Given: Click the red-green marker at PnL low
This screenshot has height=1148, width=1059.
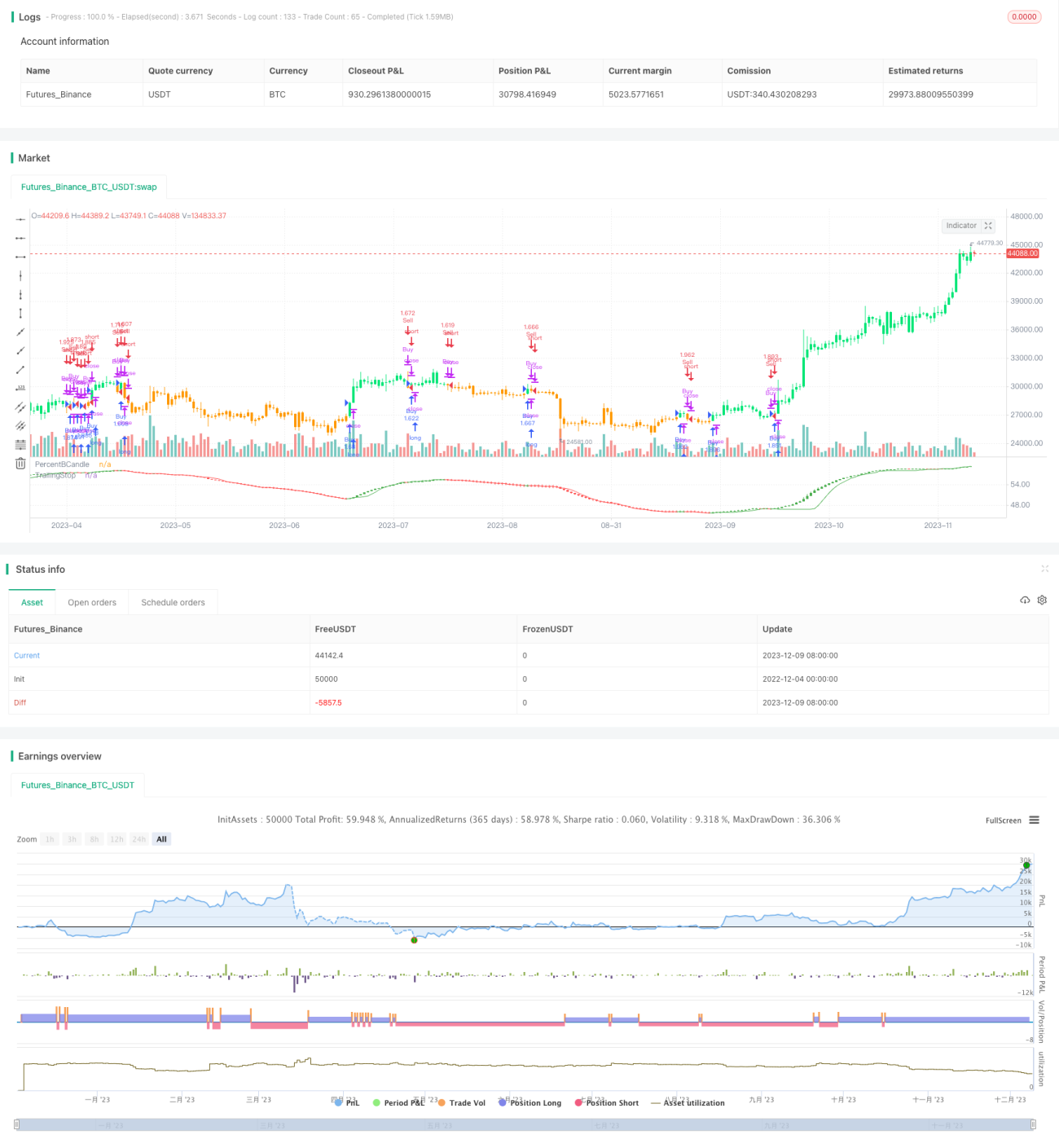Looking at the screenshot, I should click(x=414, y=939).
